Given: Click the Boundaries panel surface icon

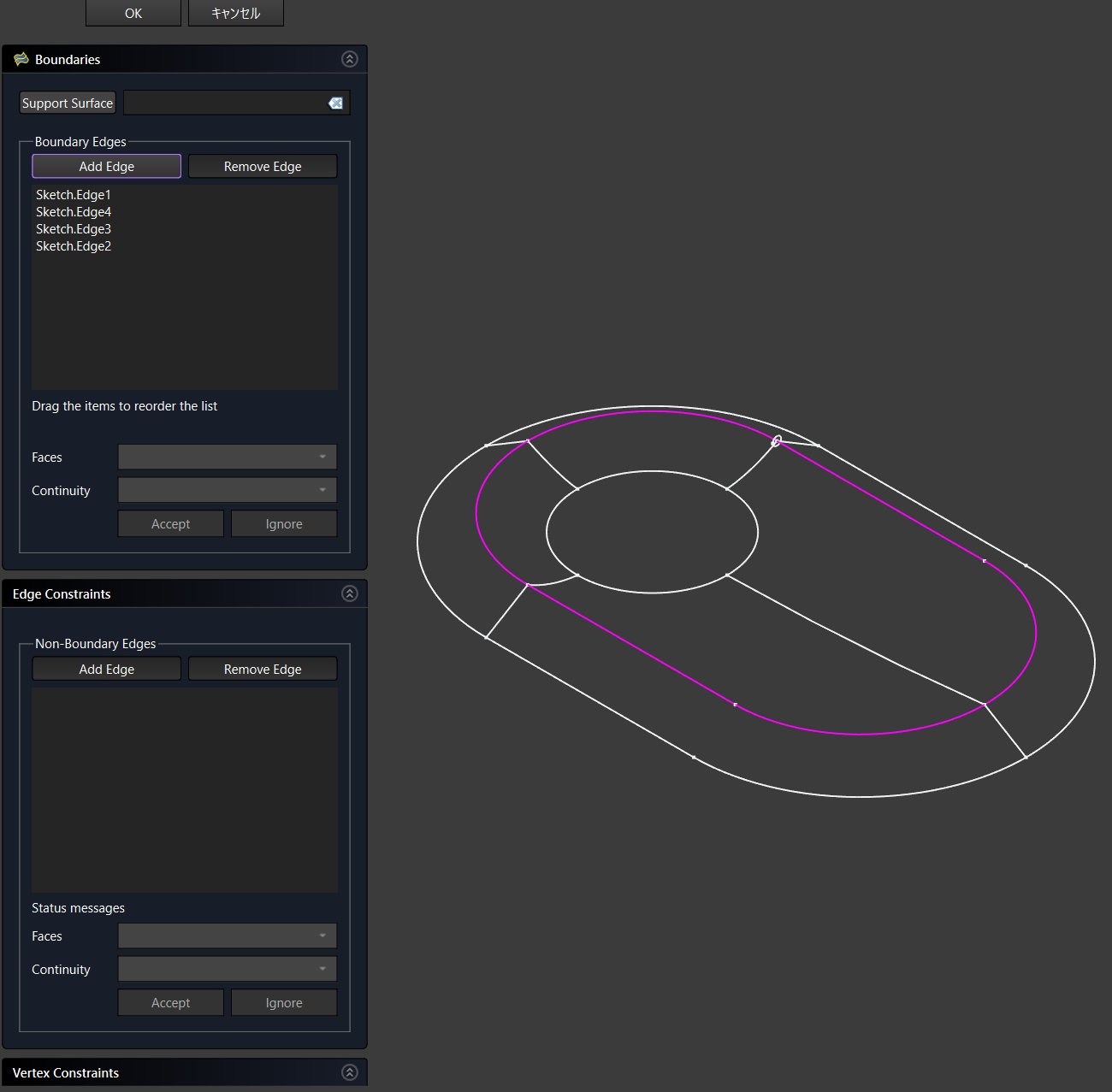Looking at the screenshot, I should [21, 59].
